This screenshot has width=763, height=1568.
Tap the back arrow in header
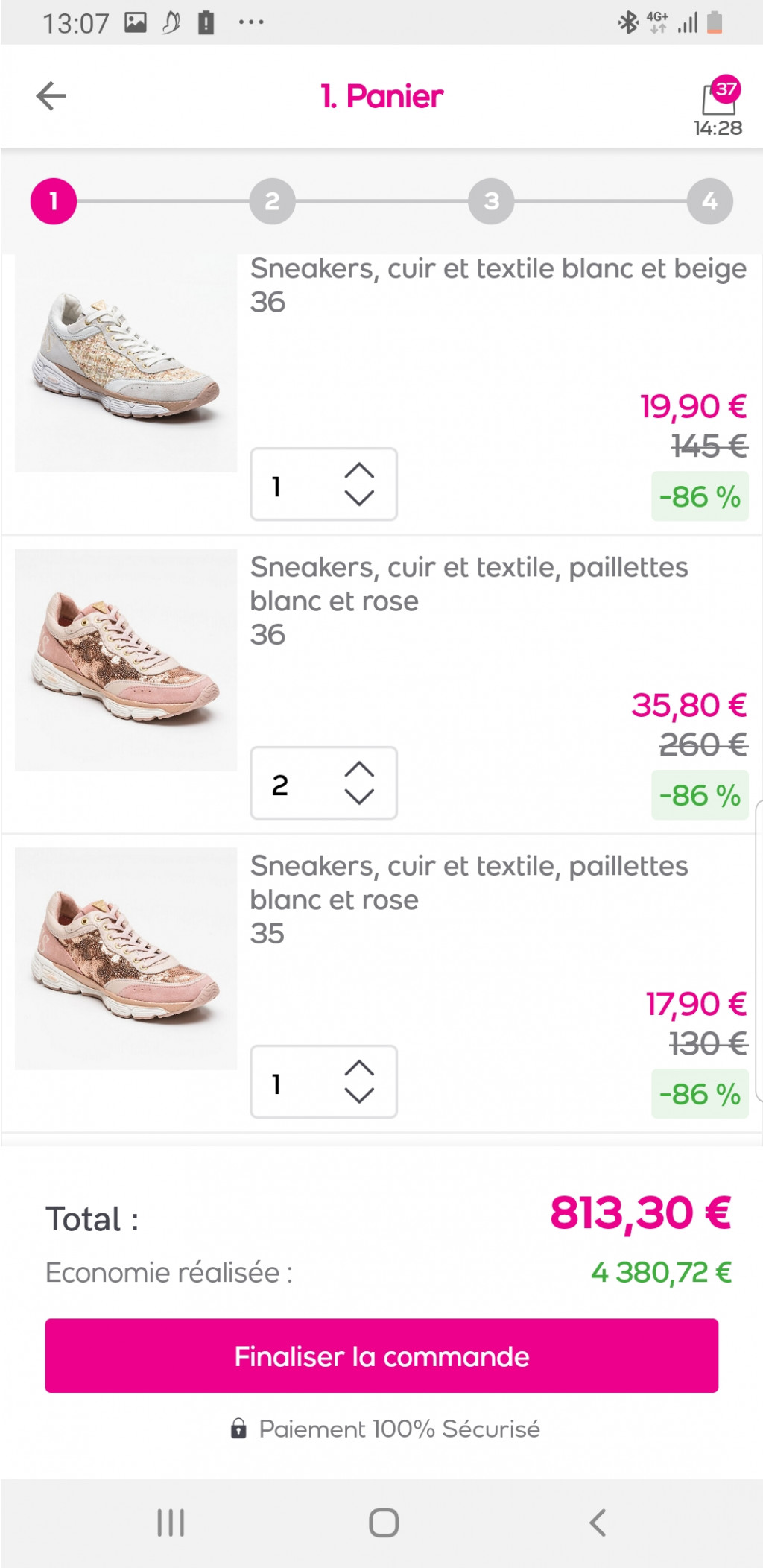click(x=51, y=96)
